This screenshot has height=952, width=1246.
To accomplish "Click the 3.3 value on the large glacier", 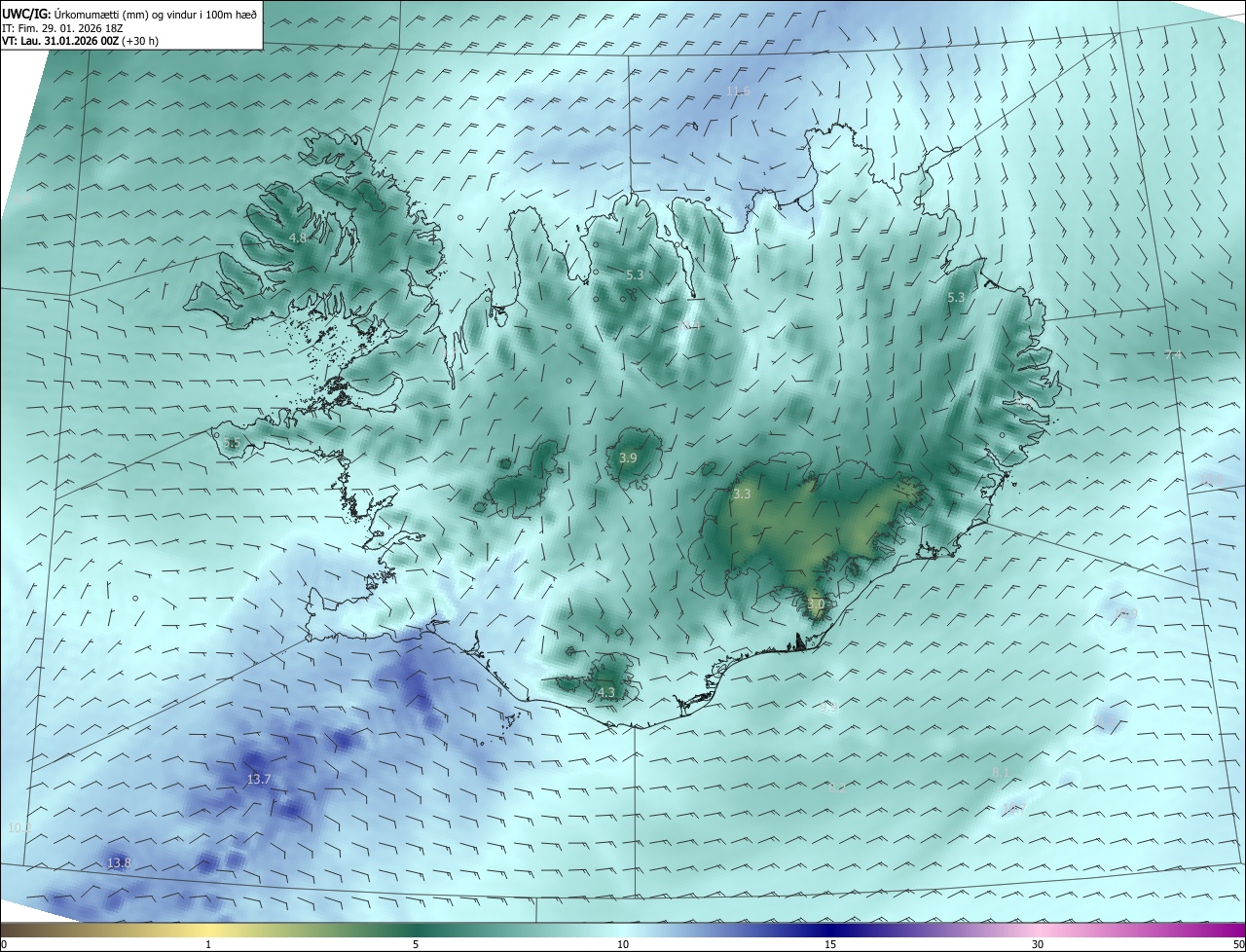I will [742, 494].
